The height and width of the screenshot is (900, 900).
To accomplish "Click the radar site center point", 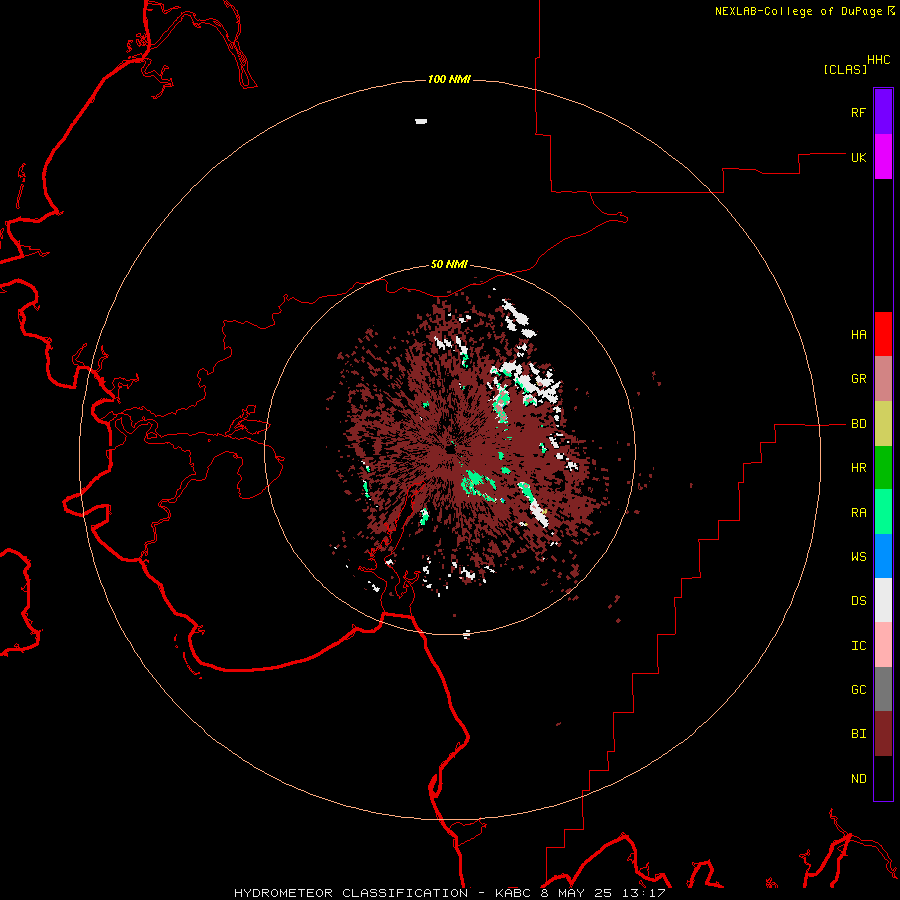I will pyautogui.click(x=450, y=449).
